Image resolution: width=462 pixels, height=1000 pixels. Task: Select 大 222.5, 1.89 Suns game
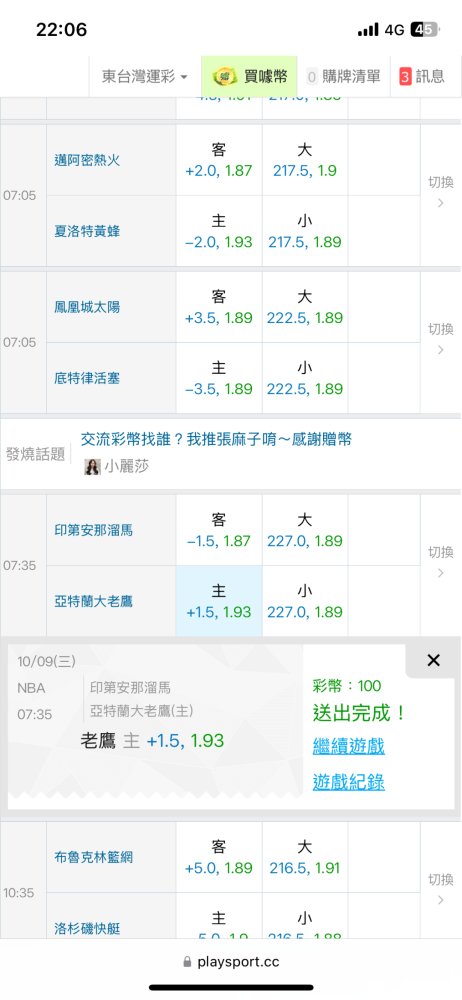[305, 307]
